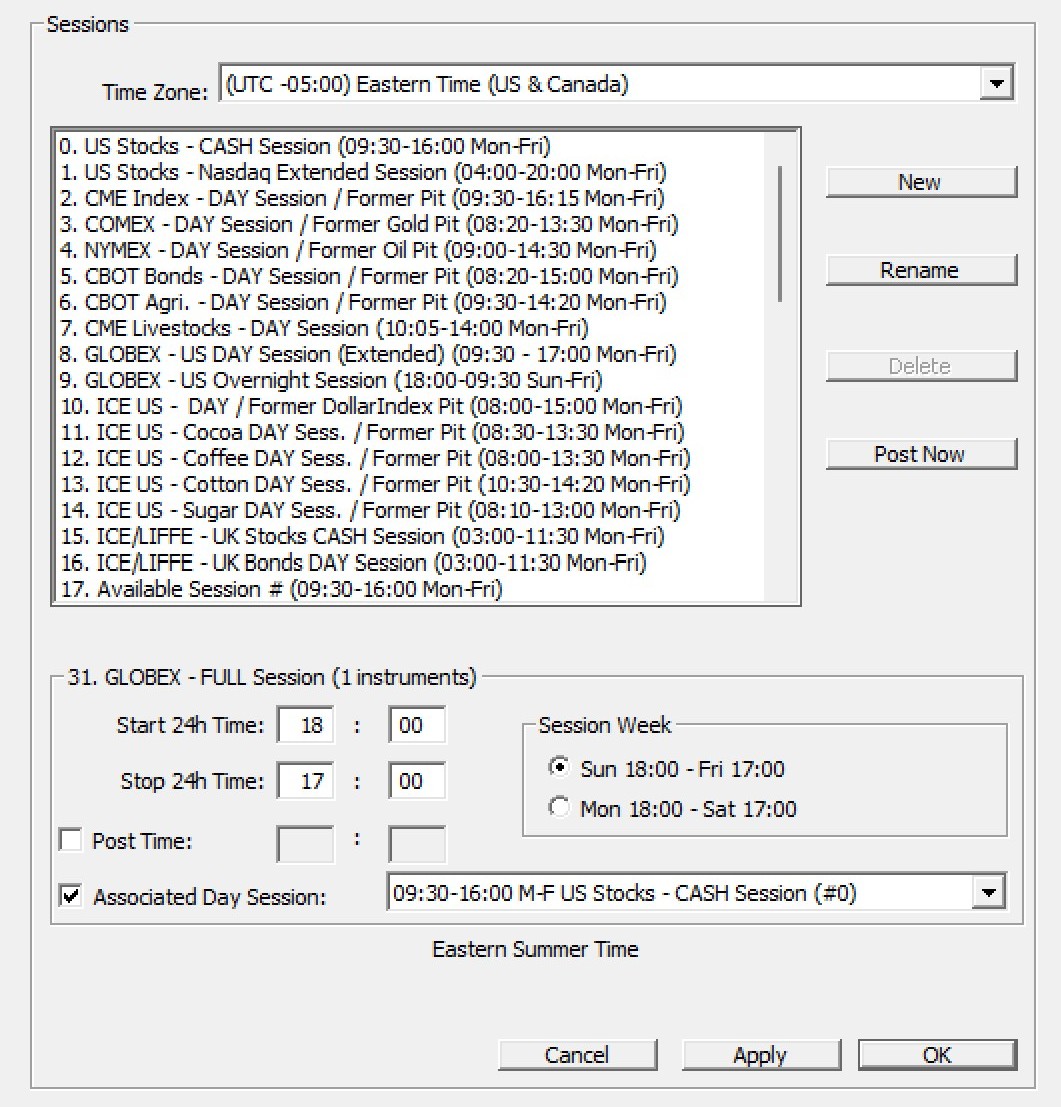
Task: Select '13. ICE US - Cotton DAY Sess.' row
Action: 411,484
